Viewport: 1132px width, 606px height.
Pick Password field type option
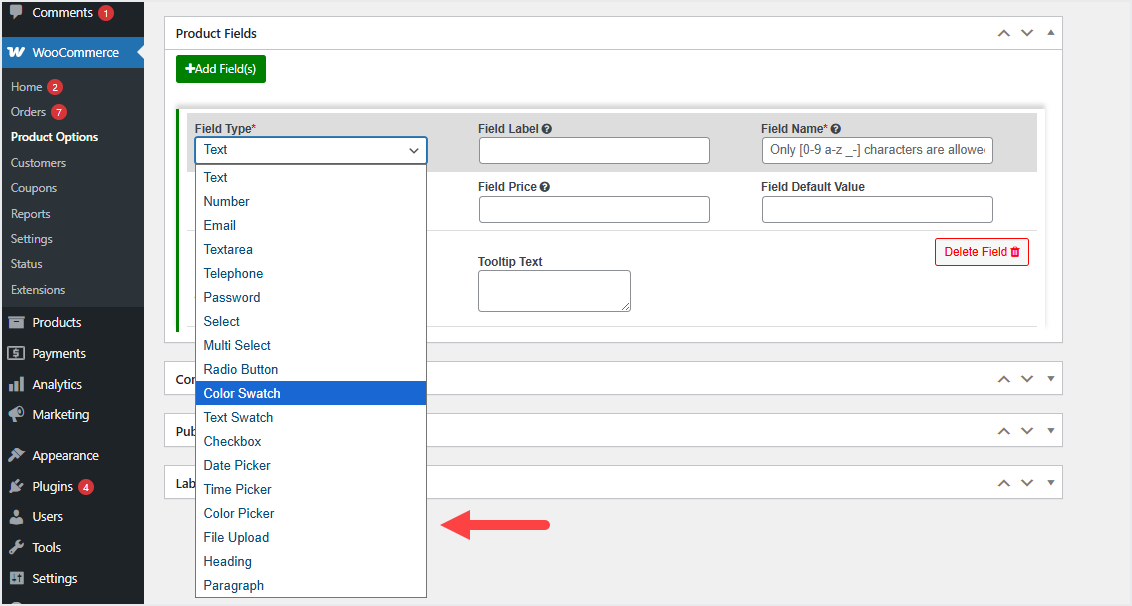point(310,297)
